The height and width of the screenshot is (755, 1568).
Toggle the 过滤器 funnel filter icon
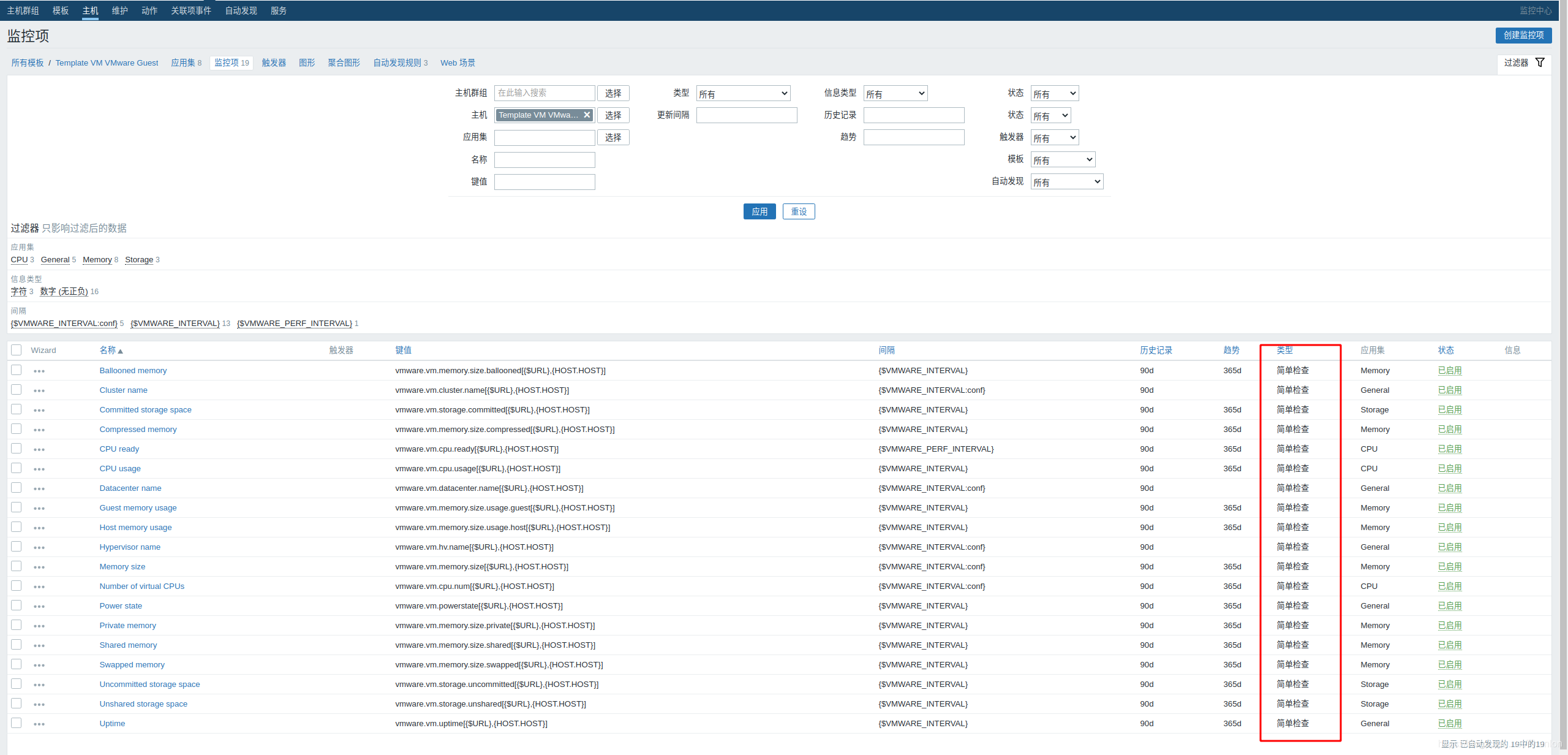[1540, 63]
